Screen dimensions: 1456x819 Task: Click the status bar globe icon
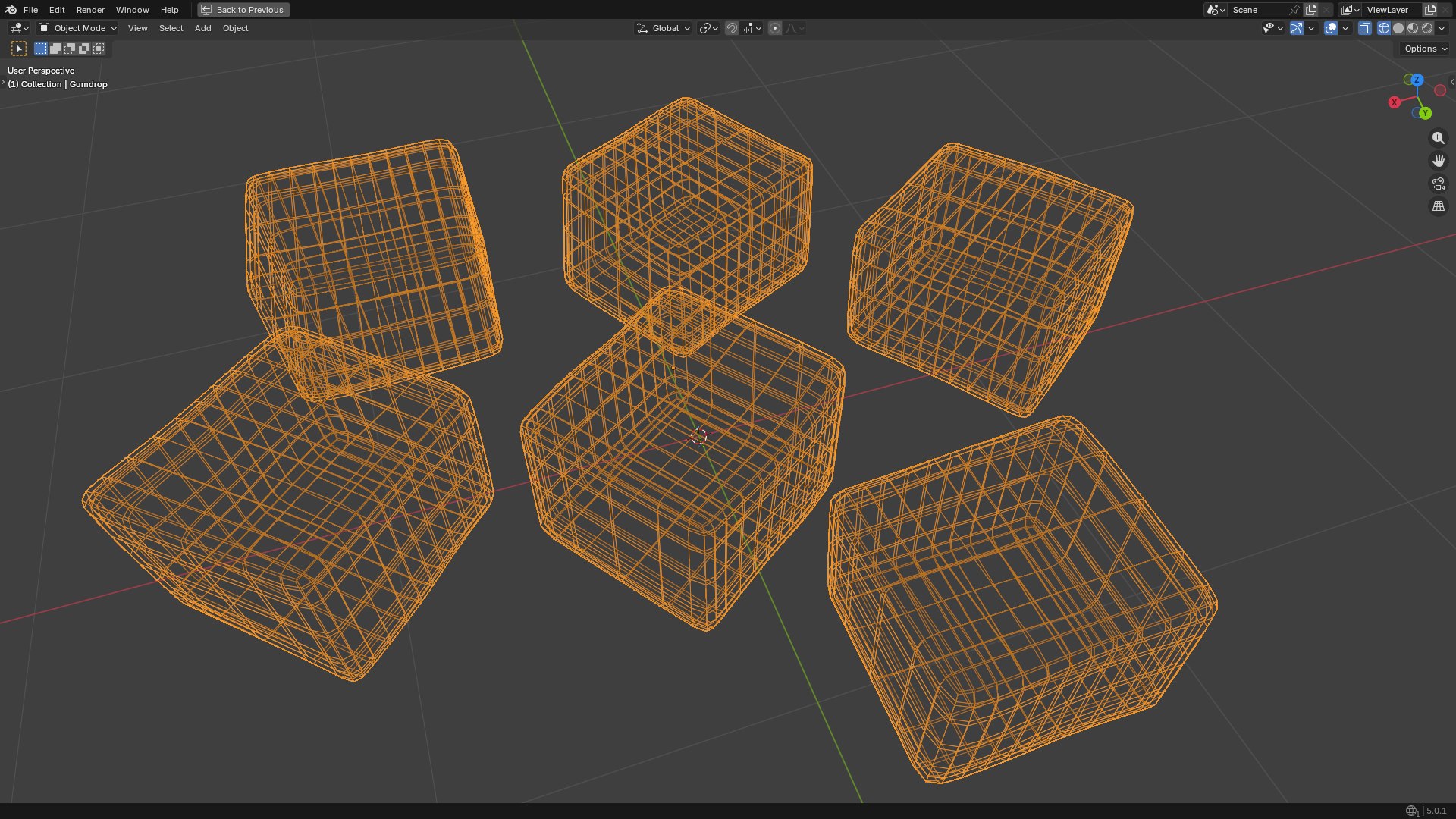point(1411,811)
